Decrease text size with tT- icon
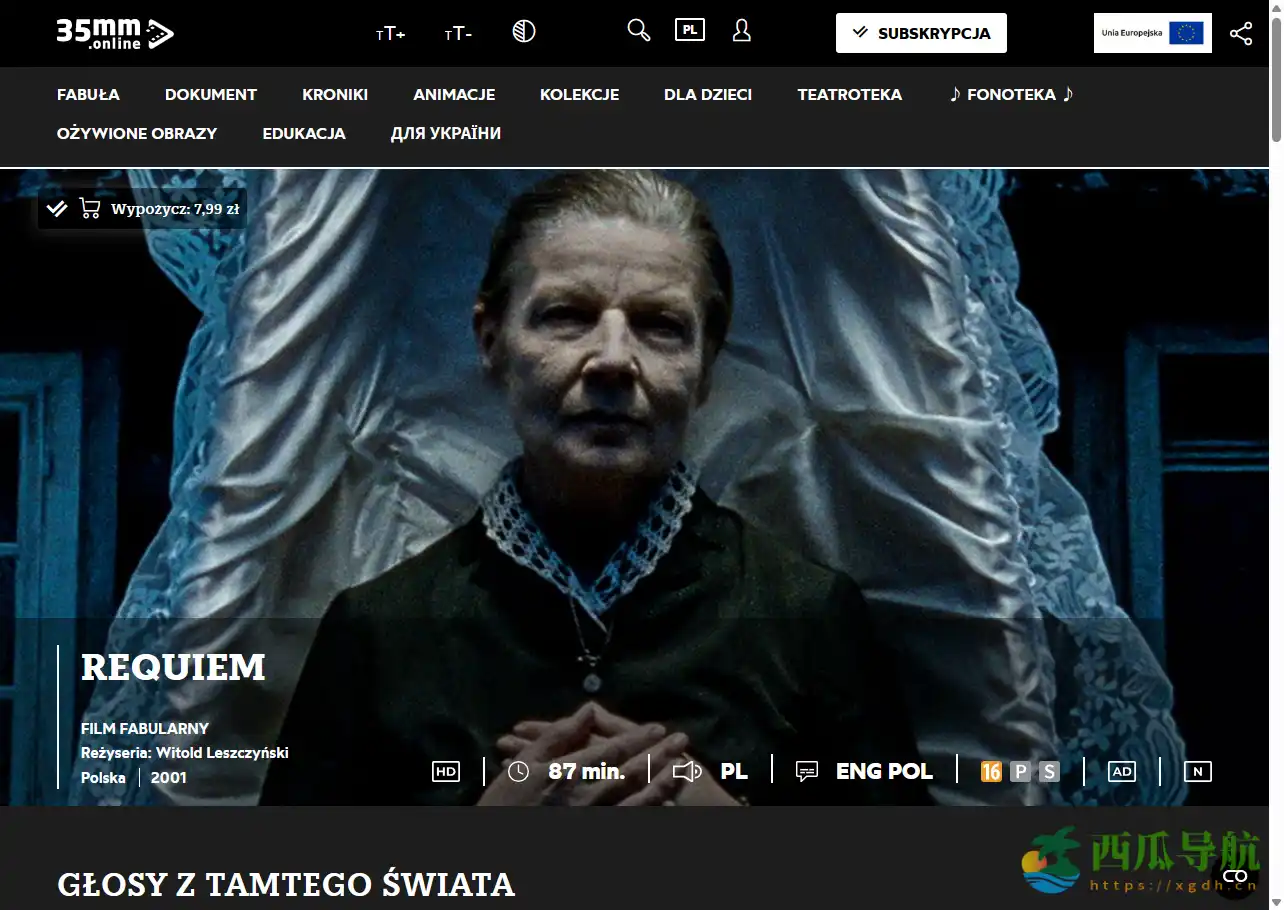The width and height of the screenshot is (1284, 910). (x=458, y=34)
